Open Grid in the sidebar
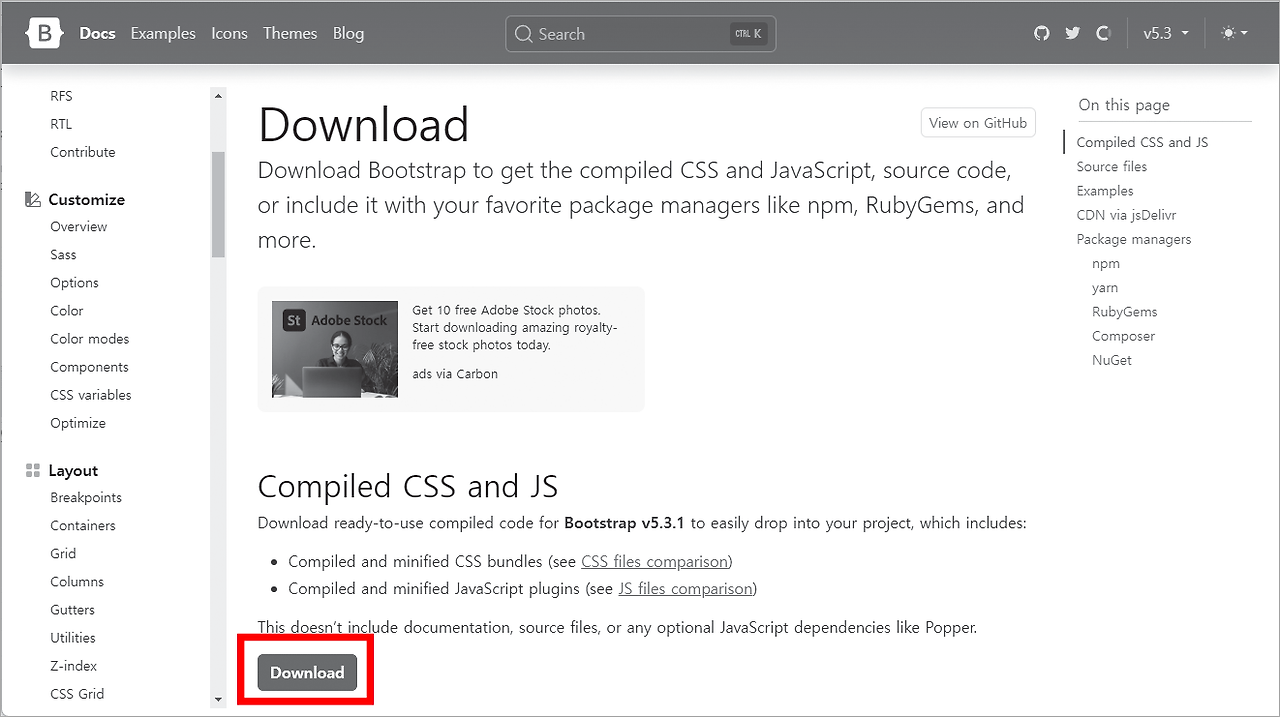This screenshot has width=1280, height=717. point(63,554)
